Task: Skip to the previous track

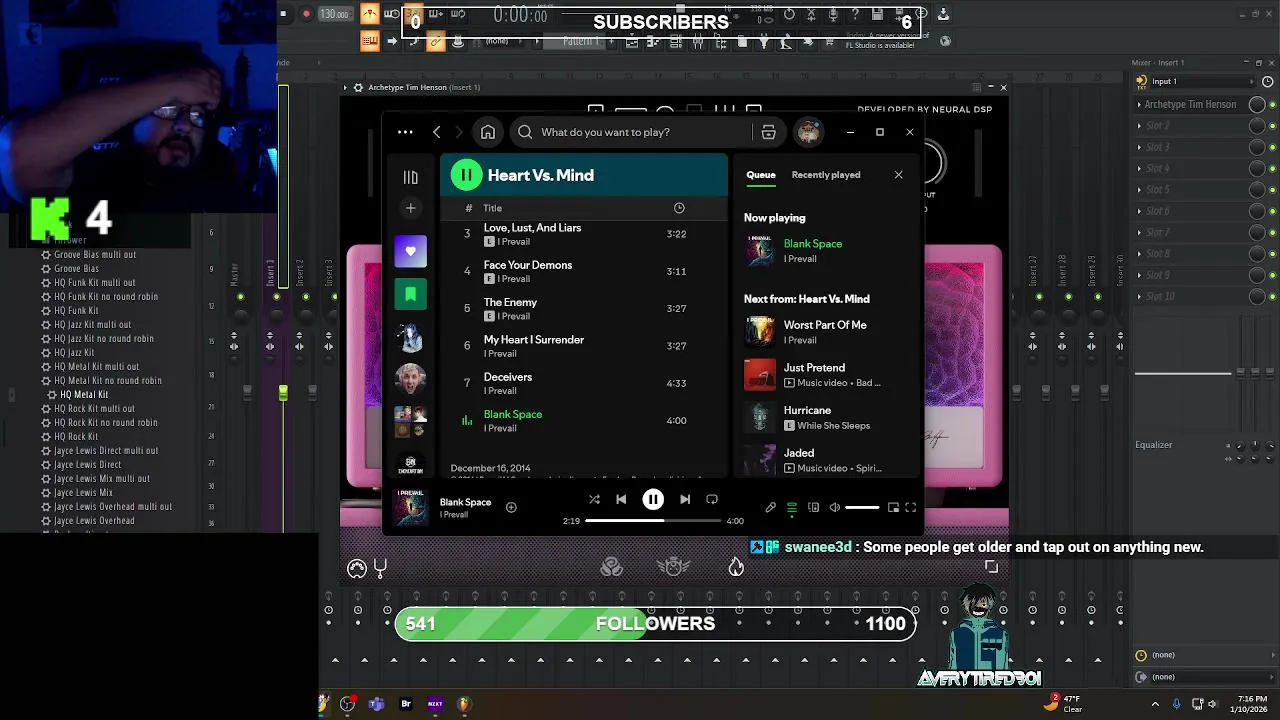Action: tap(621, 499)
